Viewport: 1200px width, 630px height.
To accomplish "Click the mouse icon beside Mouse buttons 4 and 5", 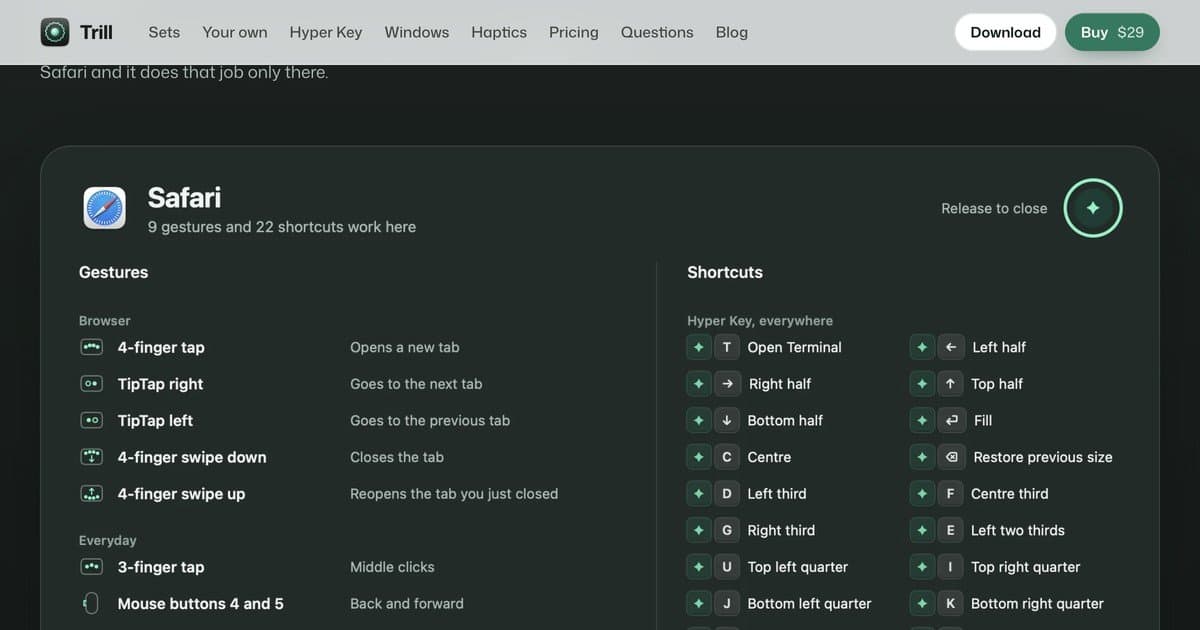I will [91, 604].
